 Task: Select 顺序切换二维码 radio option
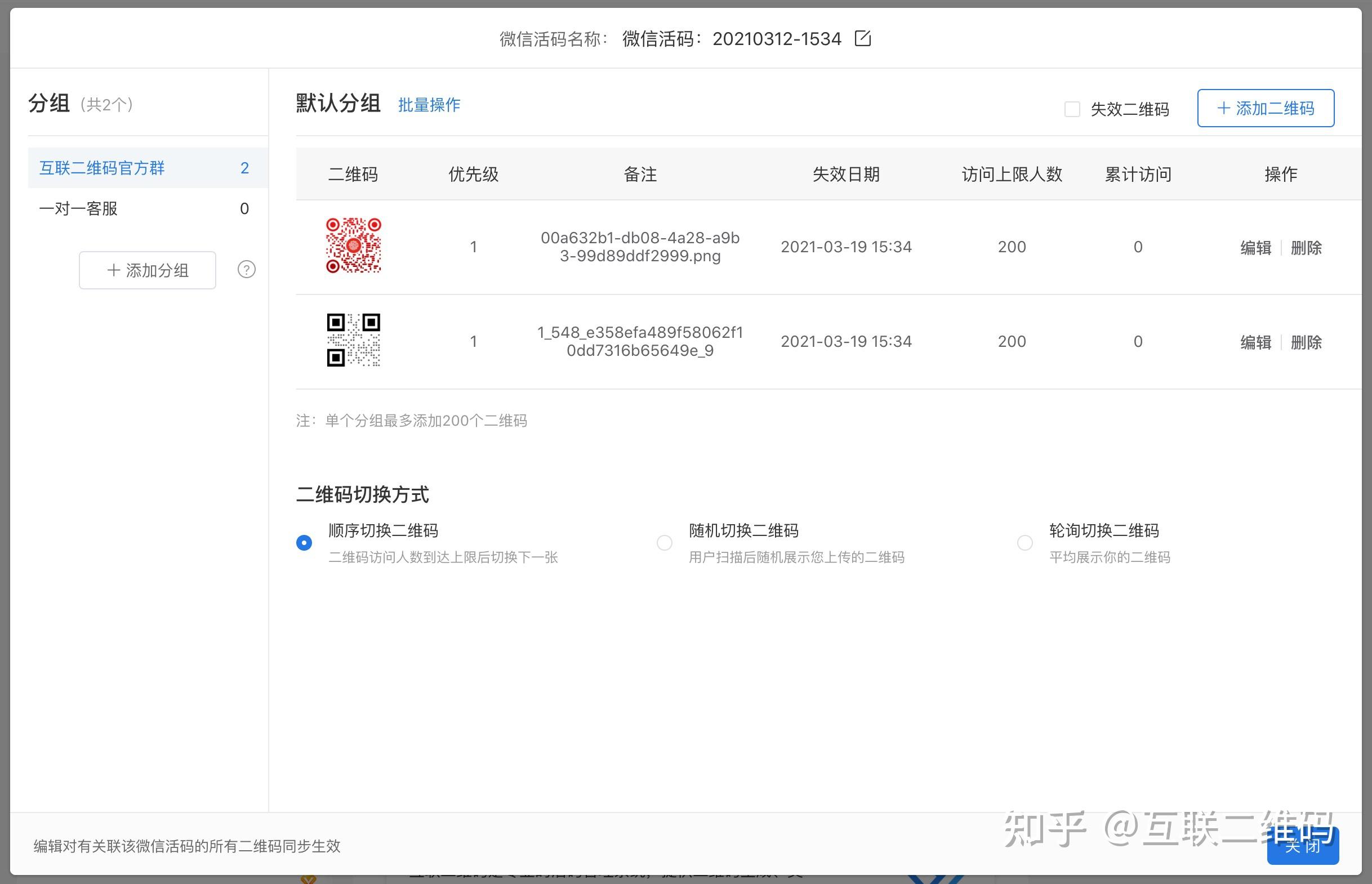304,542
